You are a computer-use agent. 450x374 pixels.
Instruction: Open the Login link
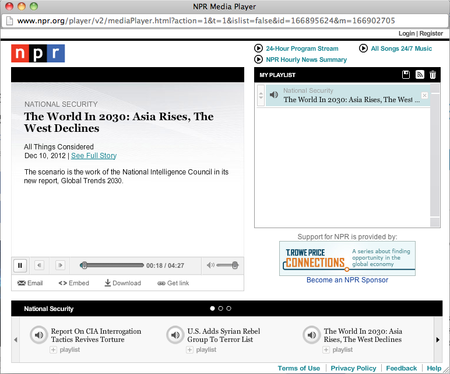[406, 33]
